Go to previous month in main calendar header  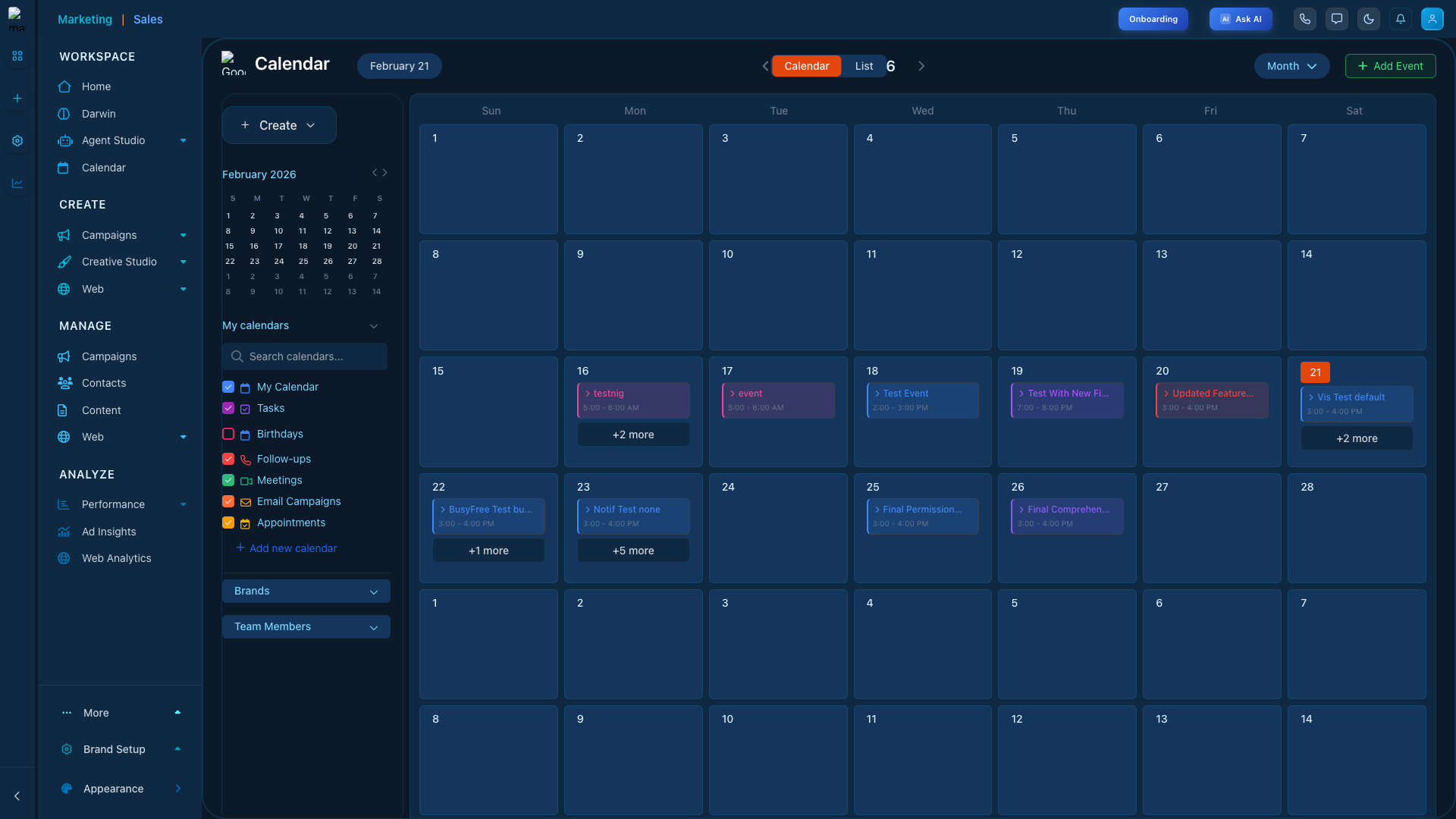coord(765,66)
